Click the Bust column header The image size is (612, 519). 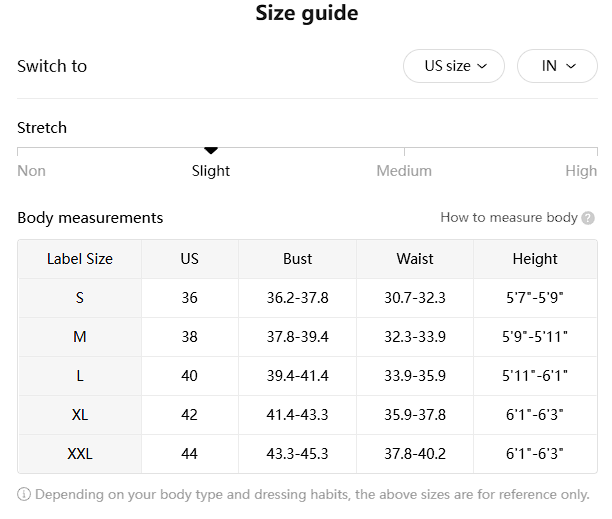tap(297, 259)
